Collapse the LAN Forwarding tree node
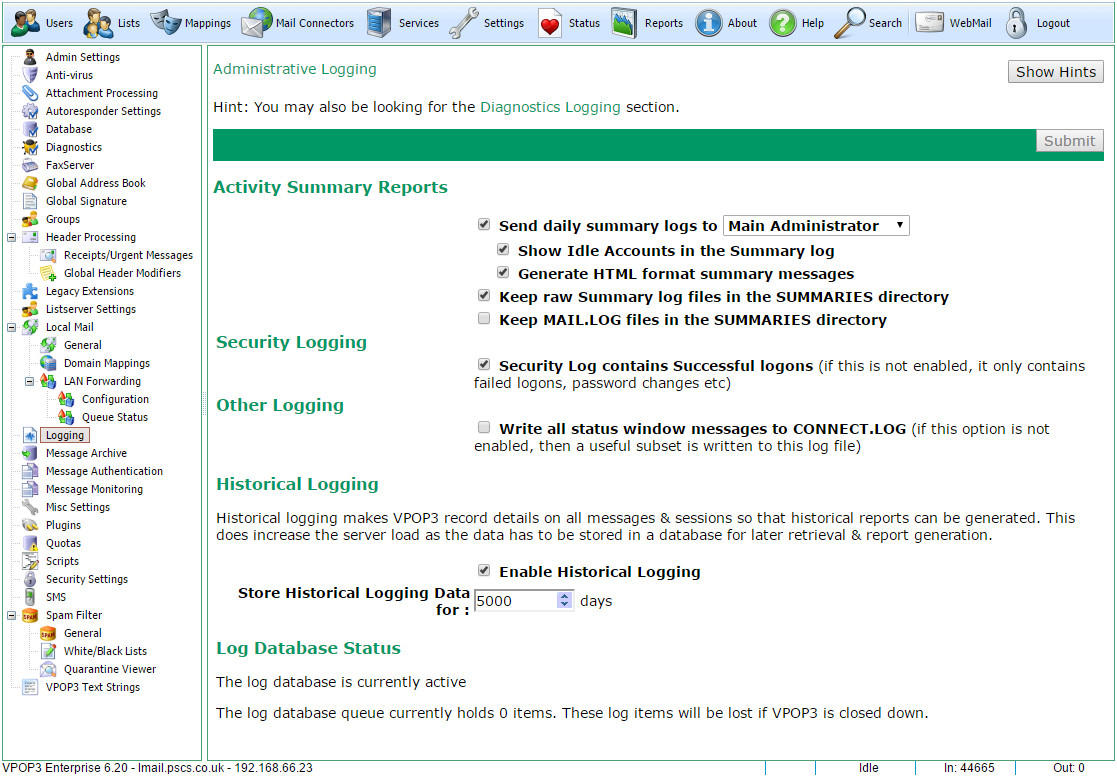 pyautogui.click(x=29, y=381)
